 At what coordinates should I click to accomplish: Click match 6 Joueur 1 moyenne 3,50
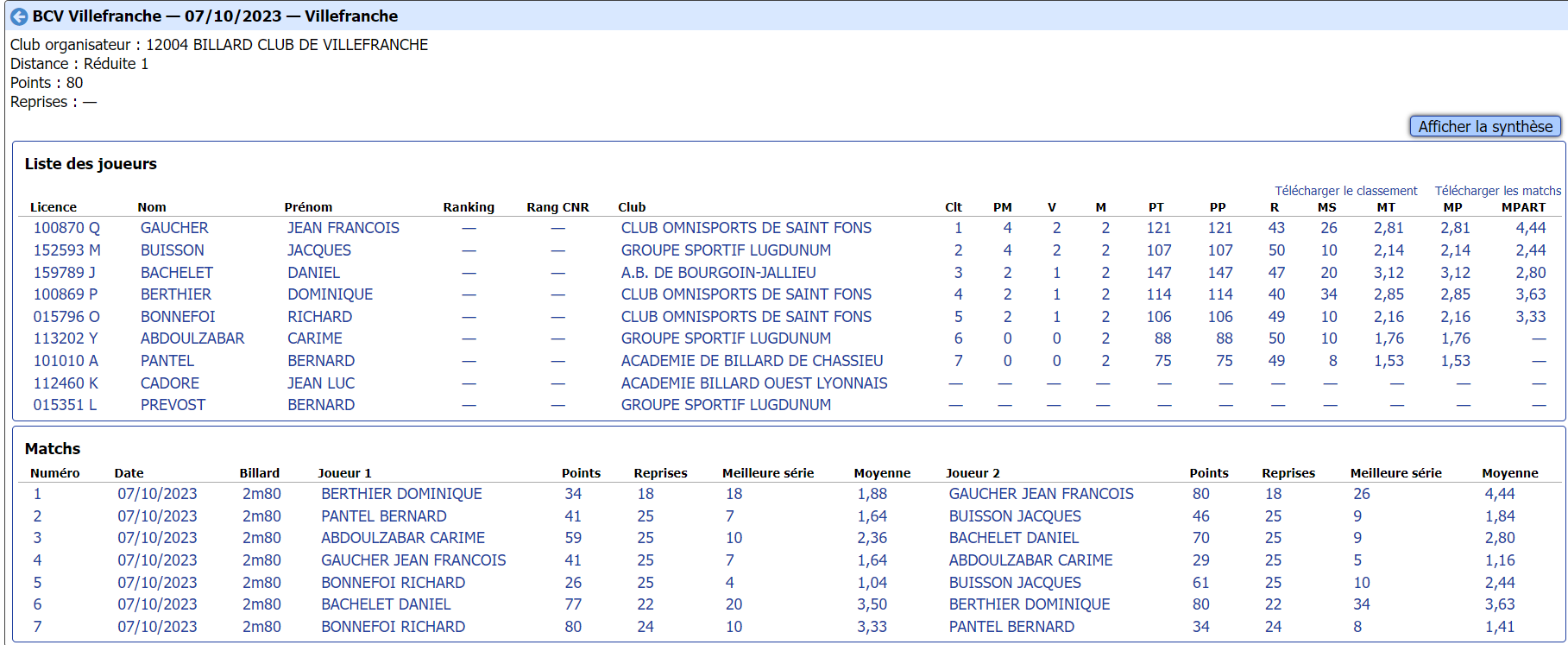872,604
